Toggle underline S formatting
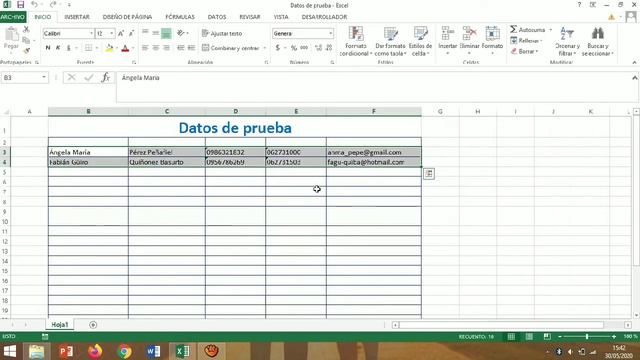This screenshot has width=640, height=360. [69, 48]
